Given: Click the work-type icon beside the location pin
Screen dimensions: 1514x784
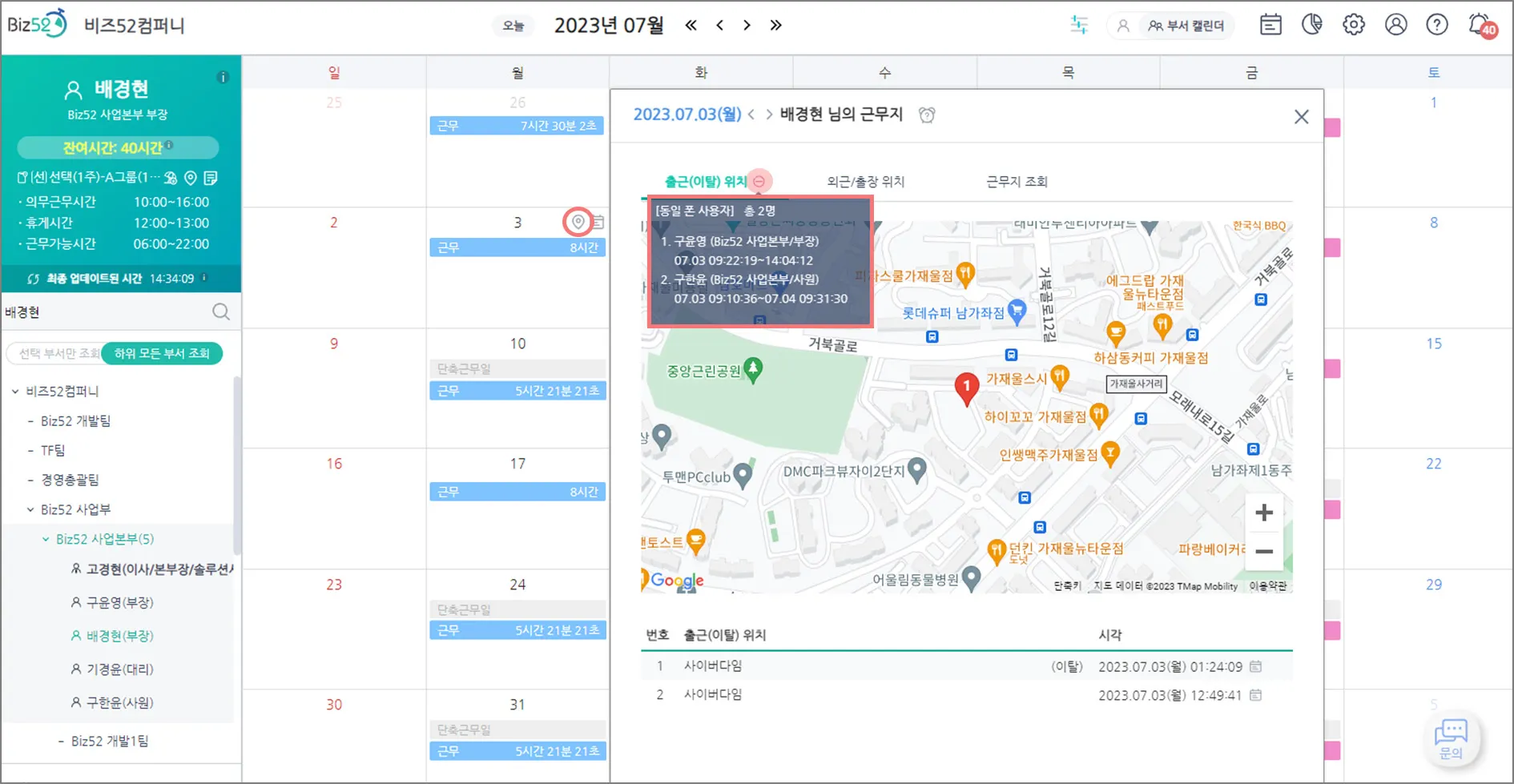Looking at the screenshot, I should pos(171,177).
